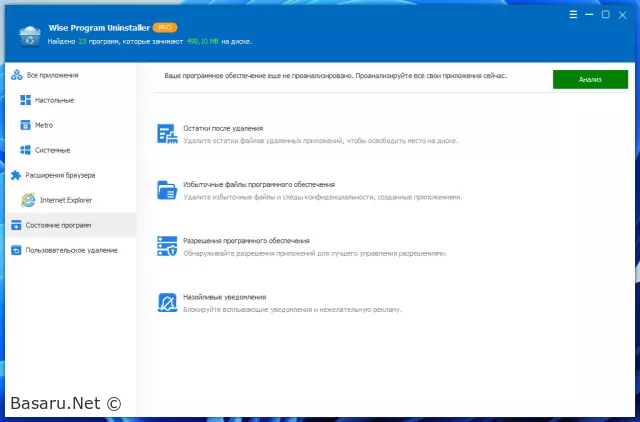Open Пользовательское удаление section
Image resolution: width=640 pixels, height=422 pixels.
click(71, 250)
